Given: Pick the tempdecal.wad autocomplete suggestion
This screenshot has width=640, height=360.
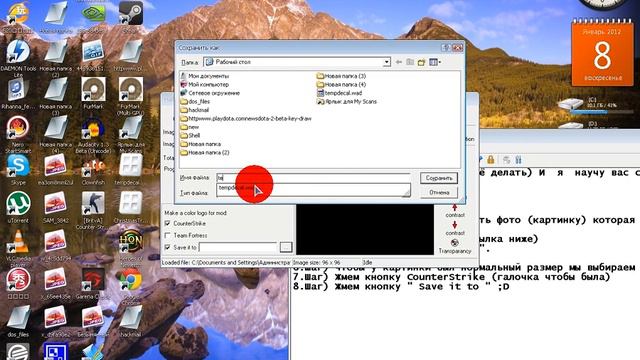Looking at the screenshot, I should (x=313, y=188).
